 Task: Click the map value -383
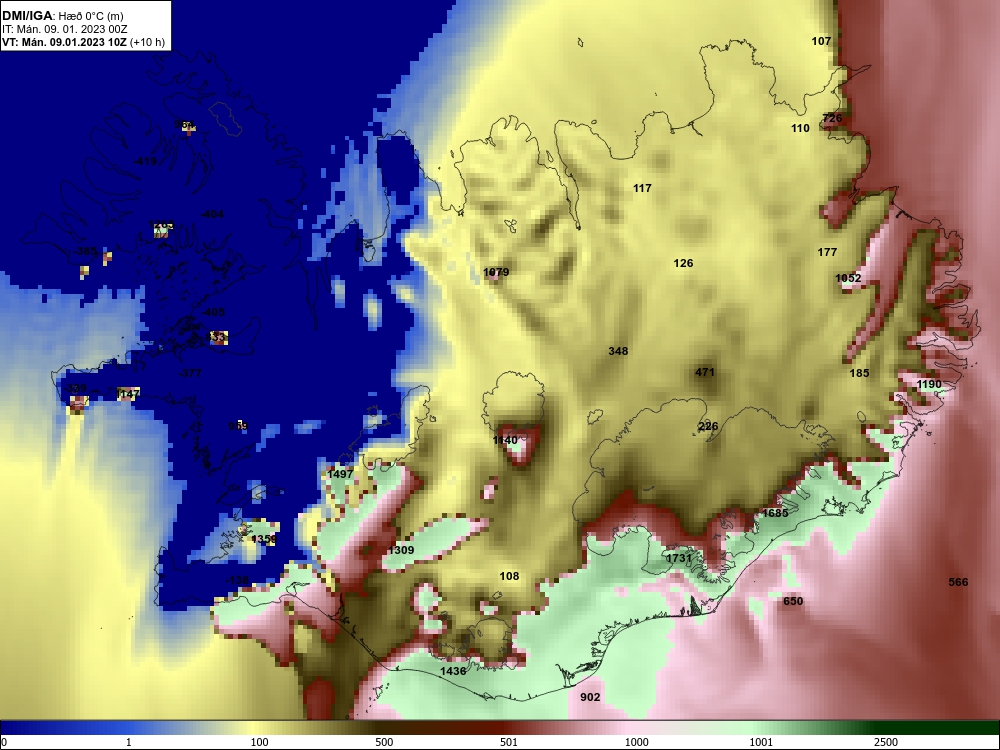pos(86,251)
